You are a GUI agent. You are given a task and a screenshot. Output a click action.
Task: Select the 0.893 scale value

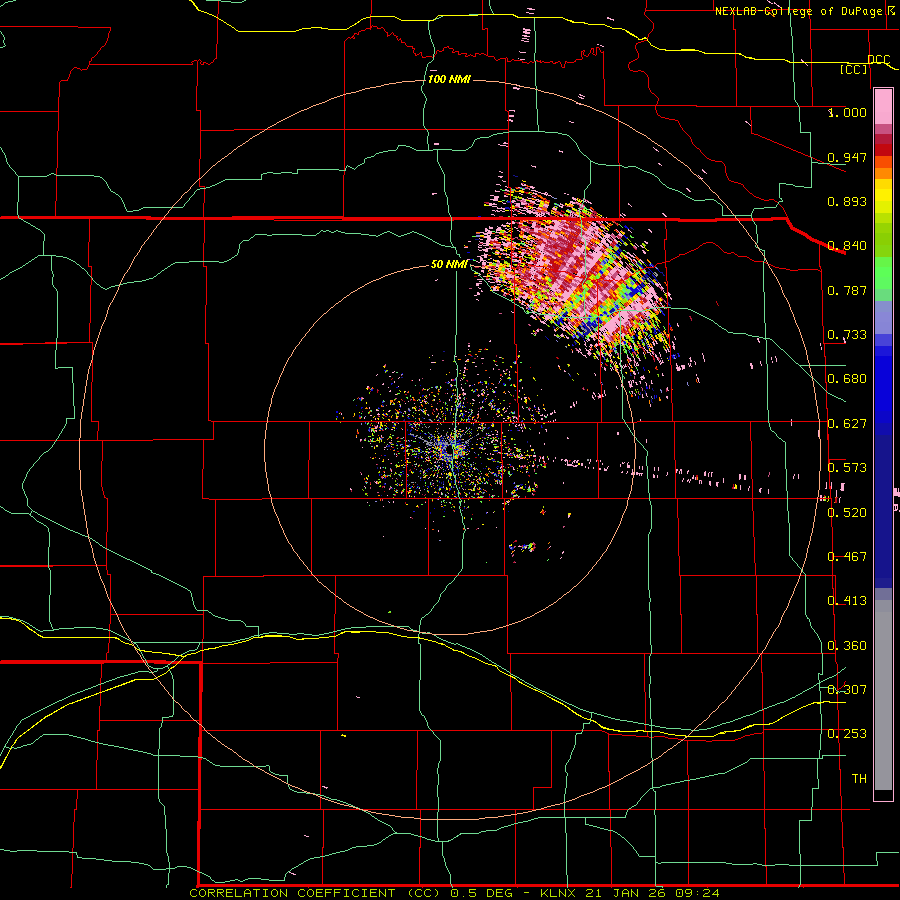(x=847, y=201)
